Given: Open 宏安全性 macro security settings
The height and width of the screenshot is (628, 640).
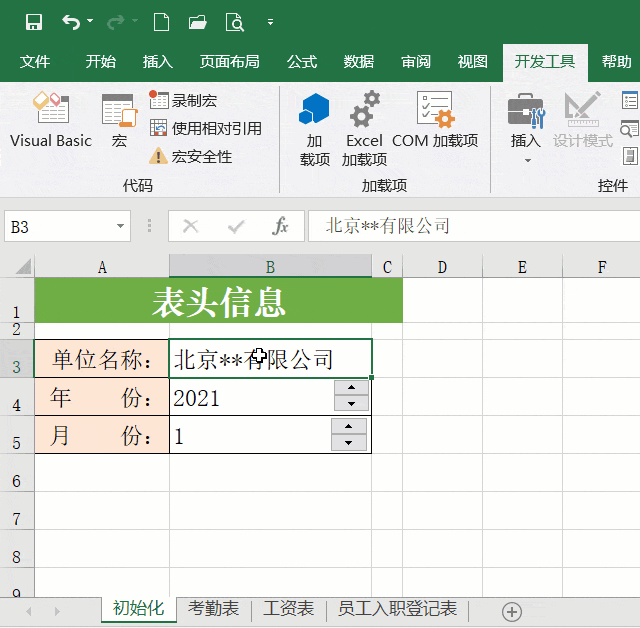Looking at the screenshot, I should coord(192,156).
